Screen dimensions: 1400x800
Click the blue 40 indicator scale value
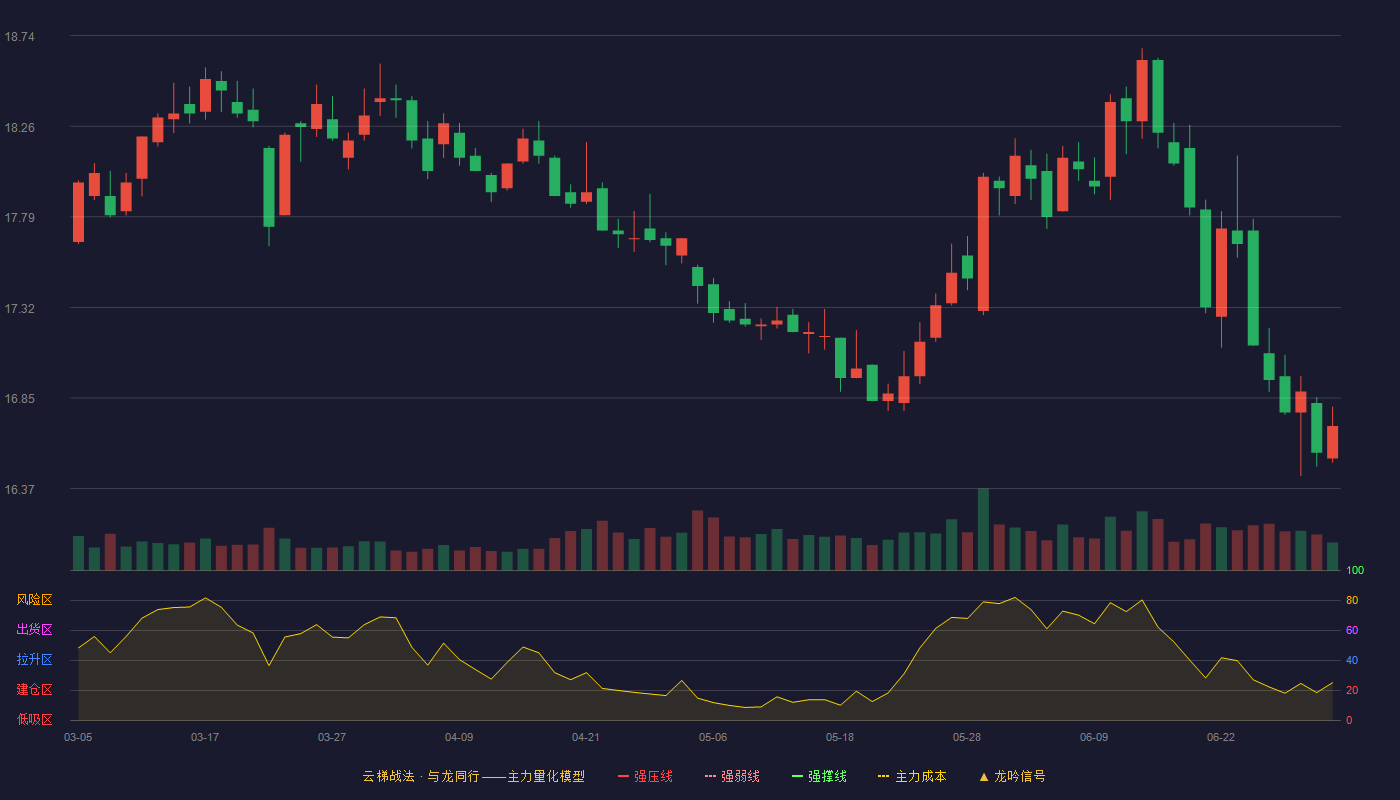click(1352, 661)
